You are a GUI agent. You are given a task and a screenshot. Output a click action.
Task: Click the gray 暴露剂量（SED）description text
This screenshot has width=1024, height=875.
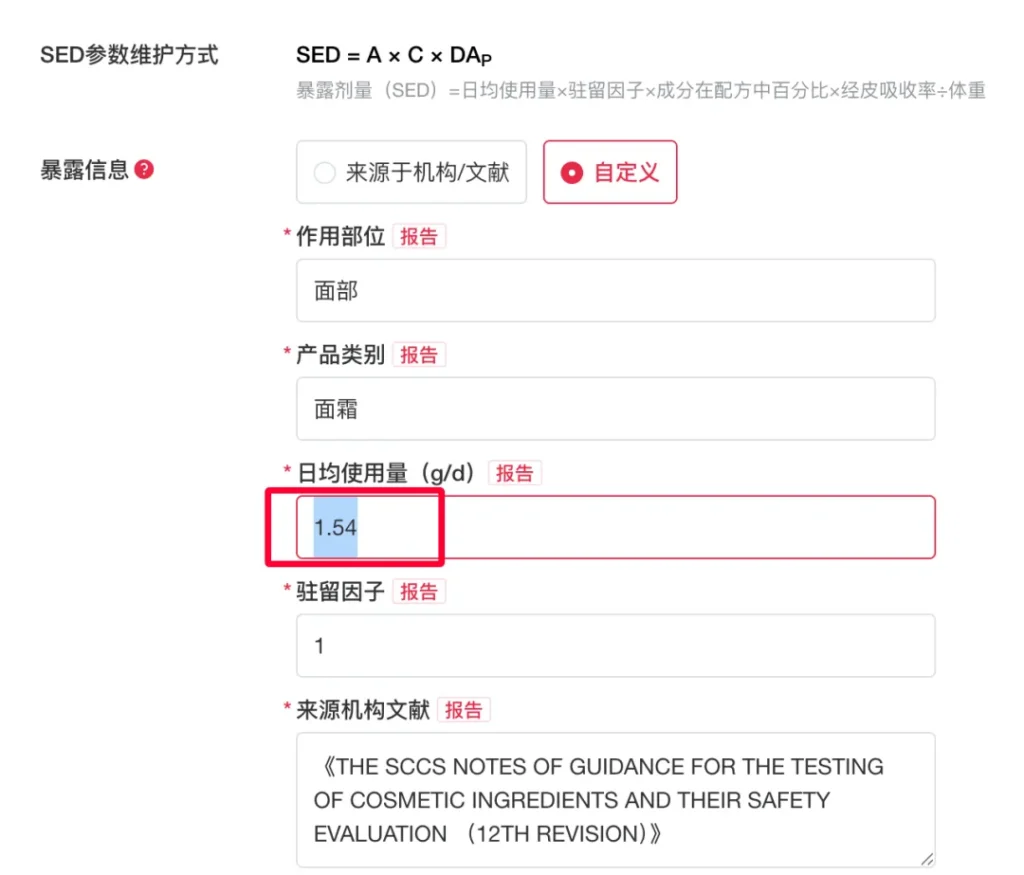tap(640, 91)
